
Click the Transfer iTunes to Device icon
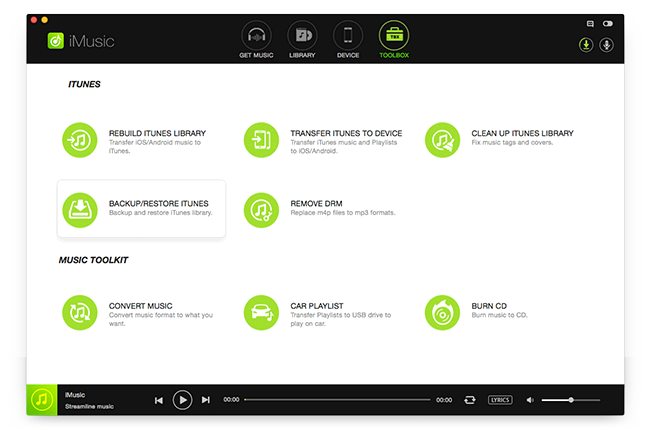261,140
